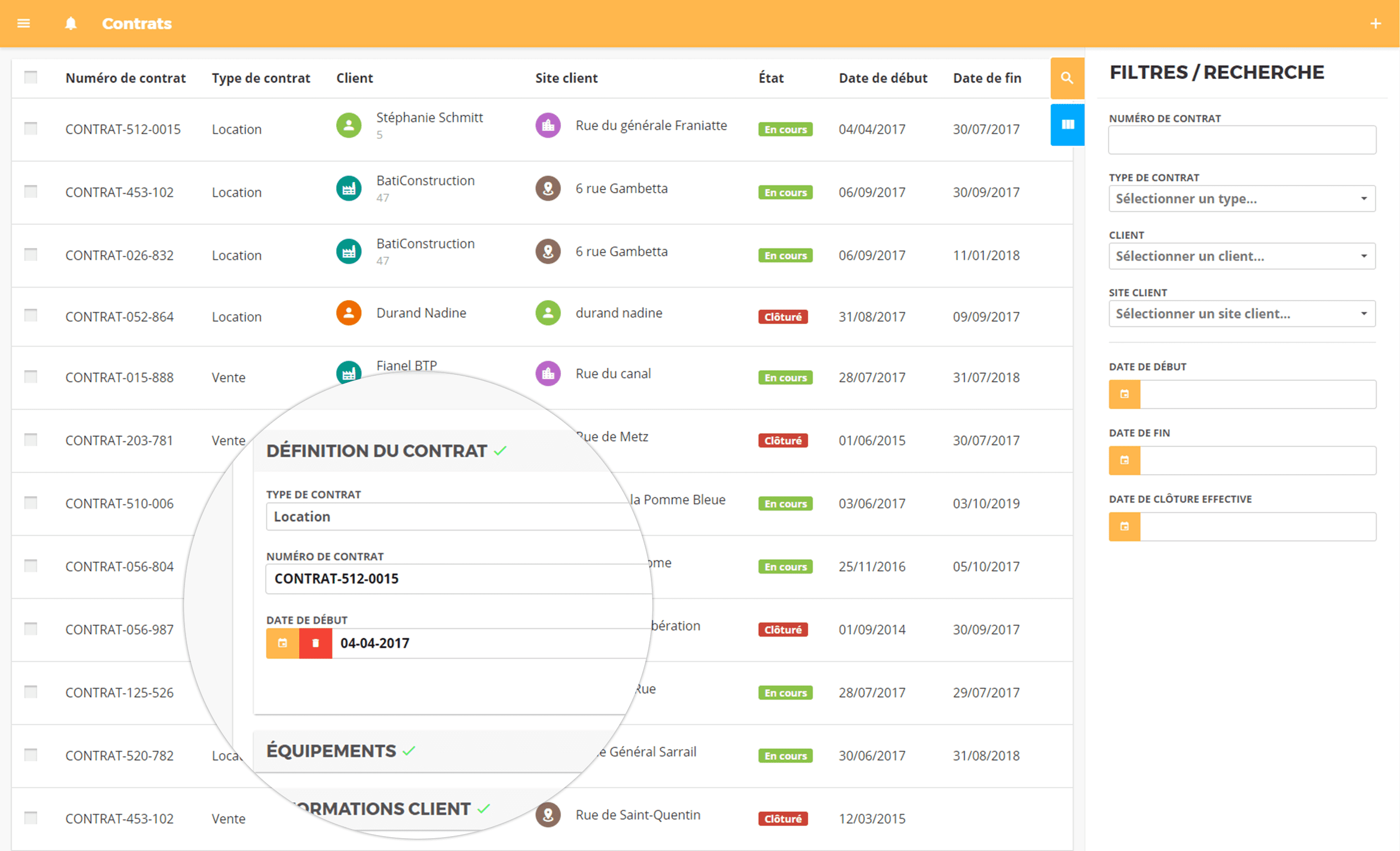The width and height of the screenshot is (1400, 851).
Task: Click the filter Date de fin text field
Action: (x=1258, y=460)
